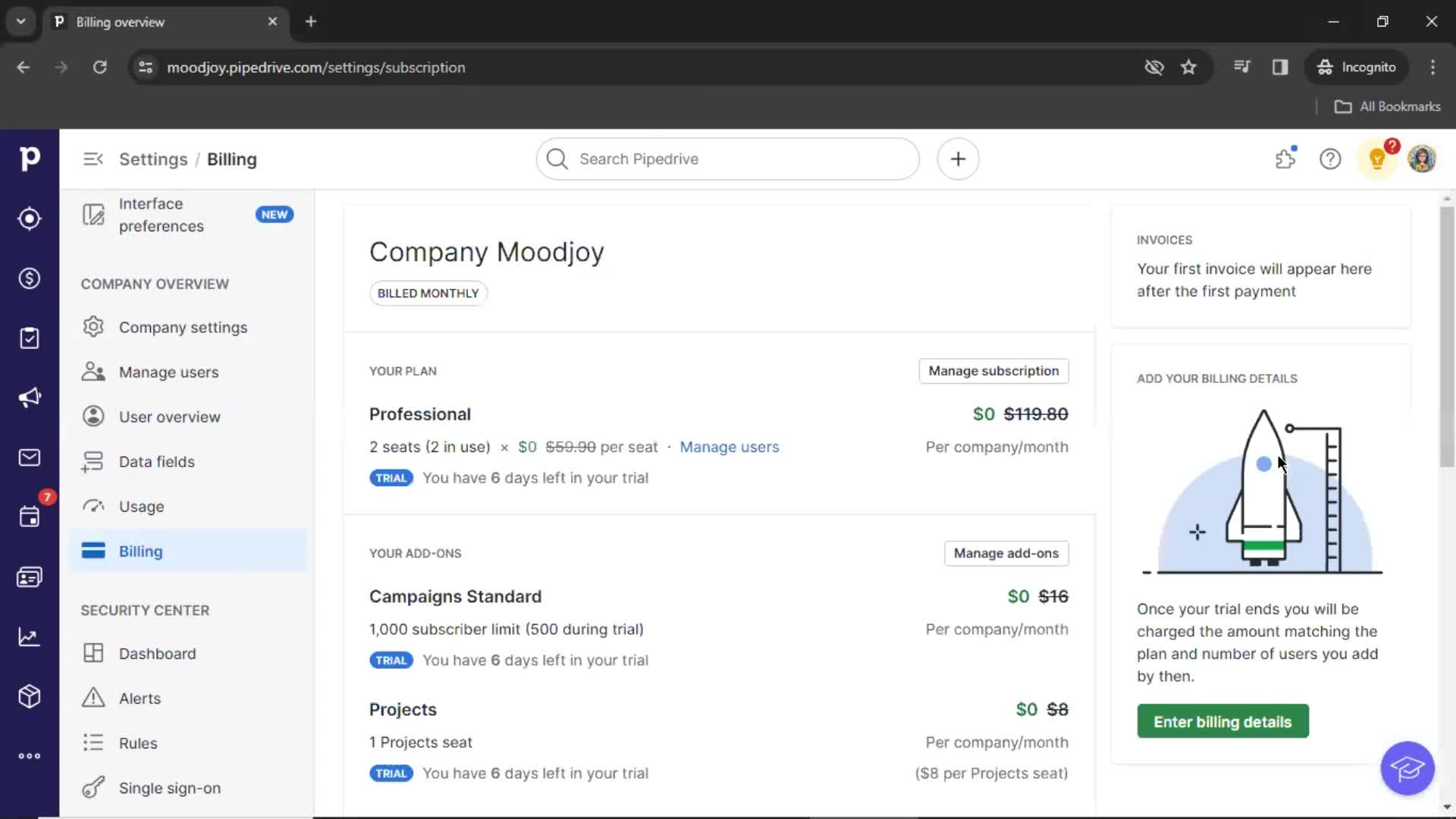1456x819 pixels.
Task: Open Deals via the dollar icon
Action: tap(30, 278)
